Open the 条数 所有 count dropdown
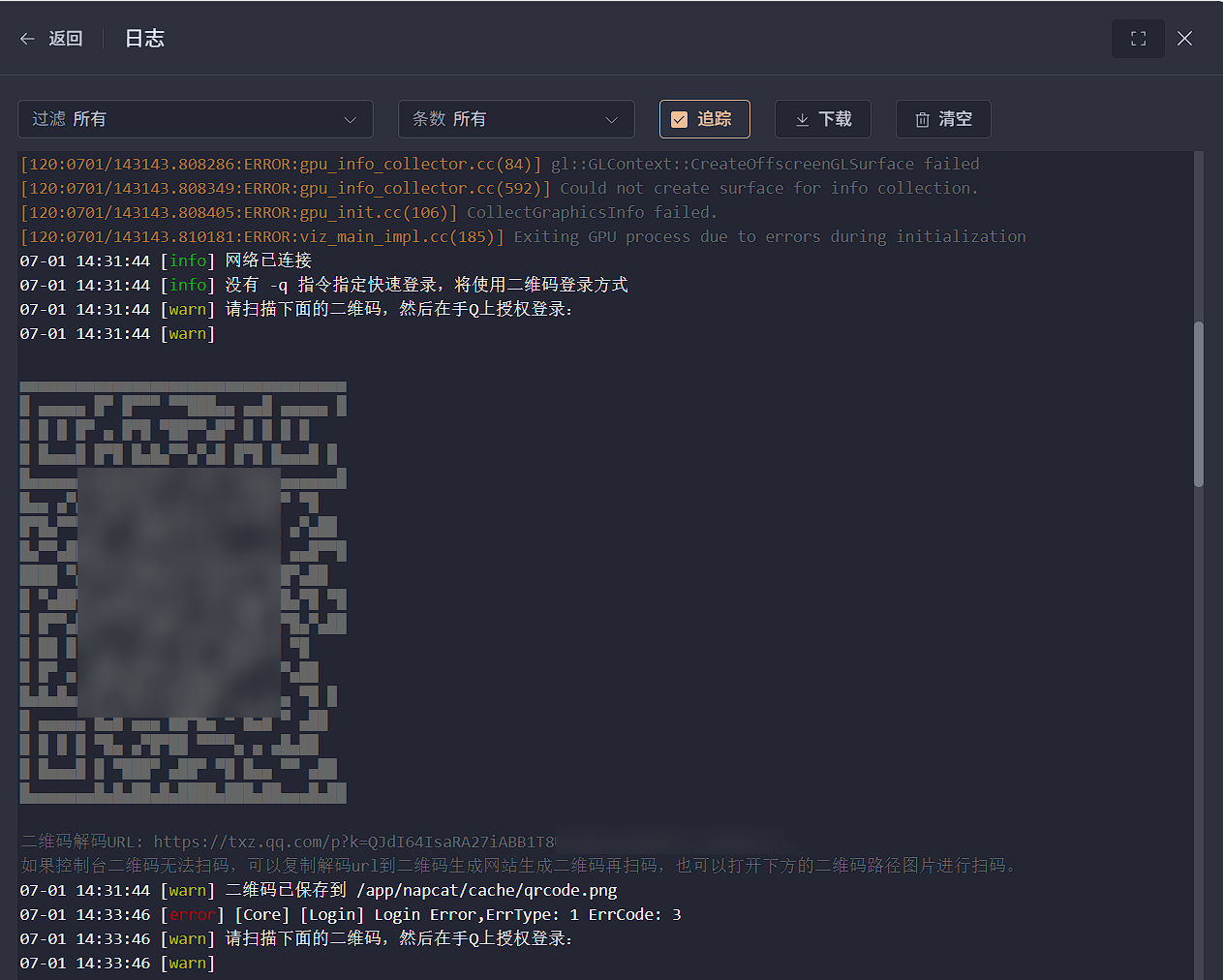The width and height of the screenshot is (1223, 980). click(x=516, y=119)
